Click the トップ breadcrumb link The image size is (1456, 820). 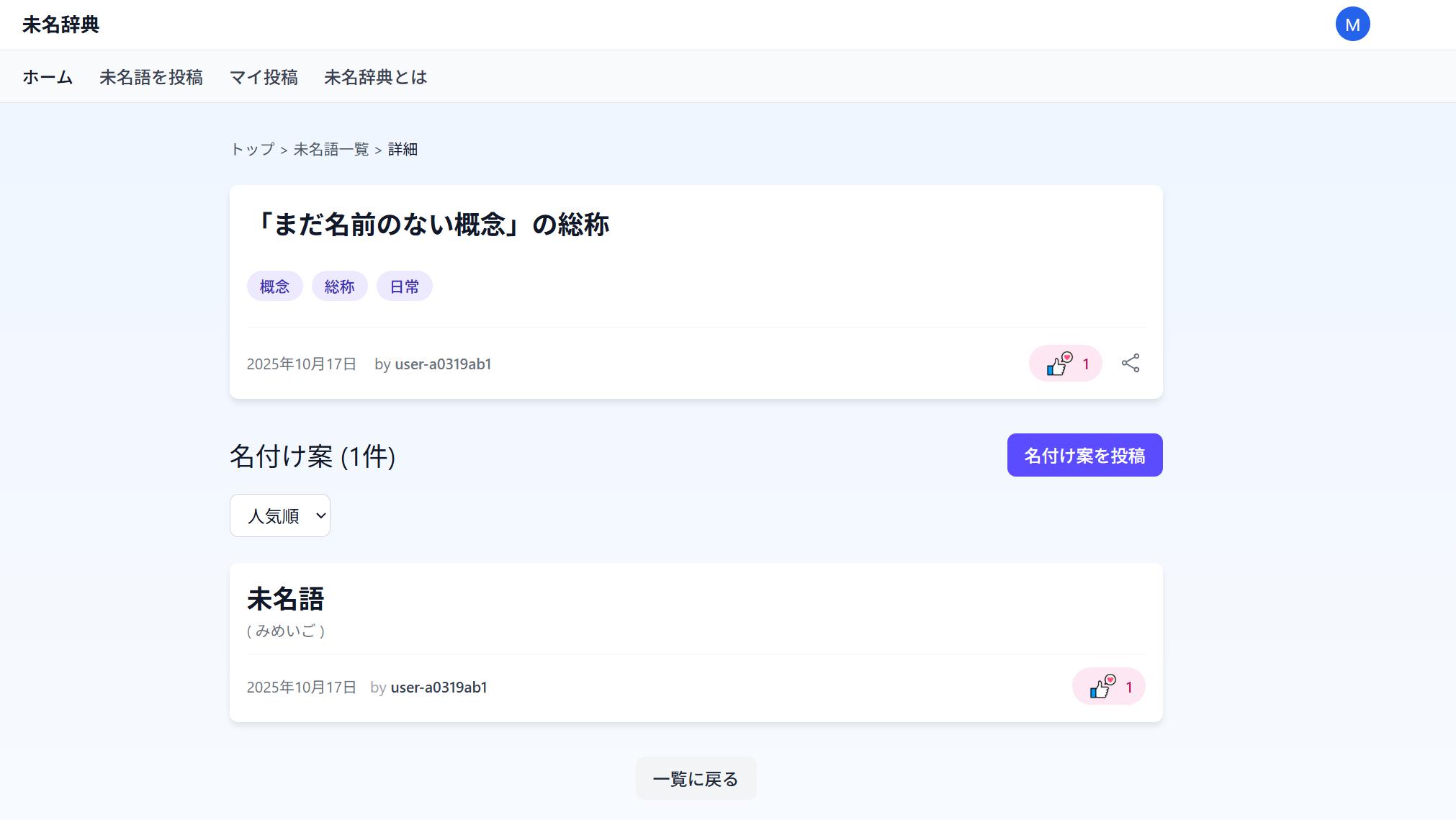coord(253,149)
